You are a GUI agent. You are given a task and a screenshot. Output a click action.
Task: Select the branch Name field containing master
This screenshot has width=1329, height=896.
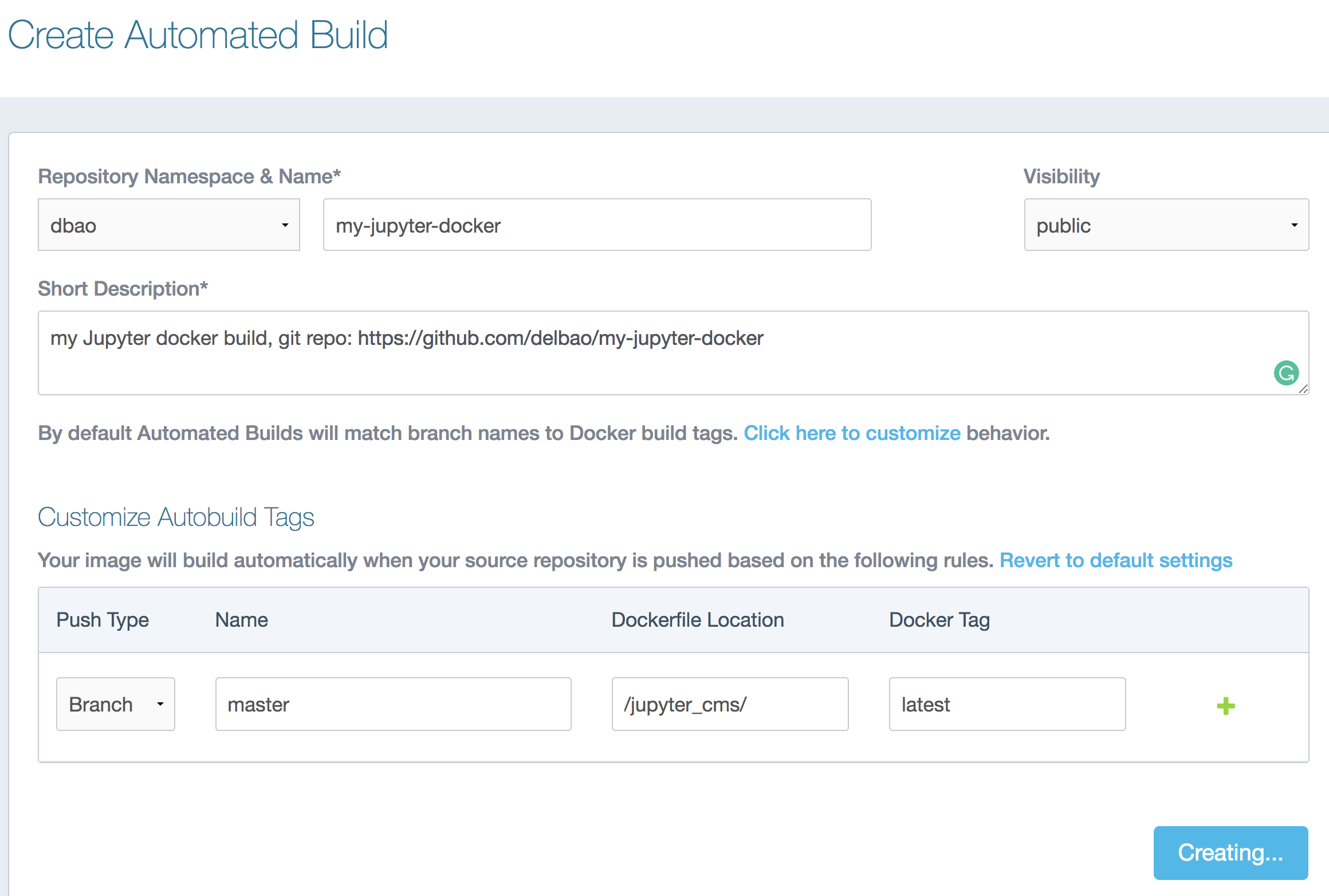393,704
